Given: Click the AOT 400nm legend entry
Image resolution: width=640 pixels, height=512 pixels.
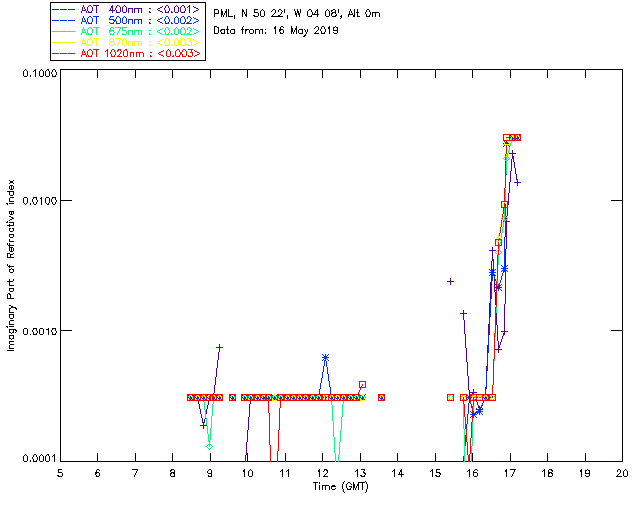Looking at the screenshot, I should pos(127,9).
